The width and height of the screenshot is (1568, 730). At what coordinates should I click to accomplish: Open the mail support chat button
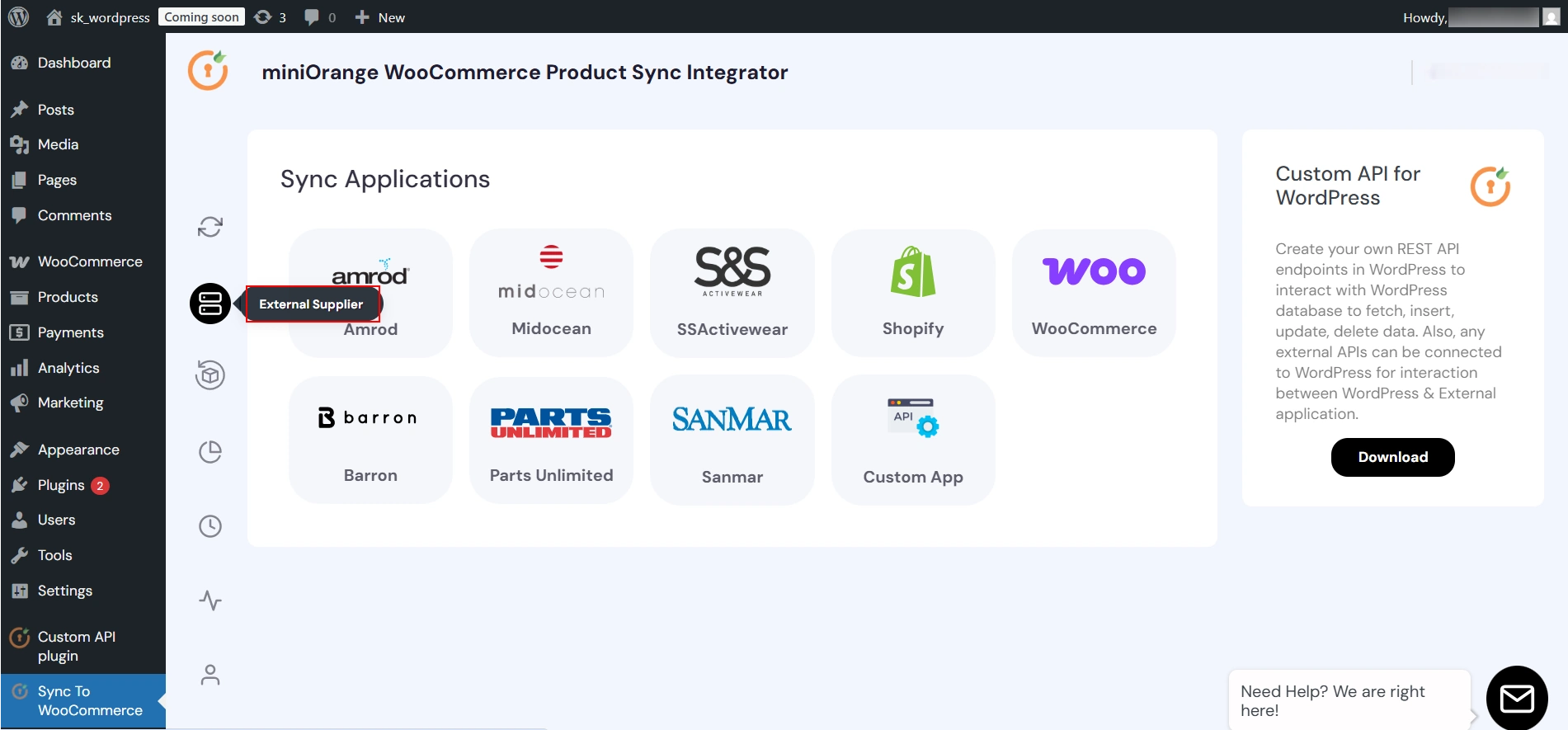1517,699
